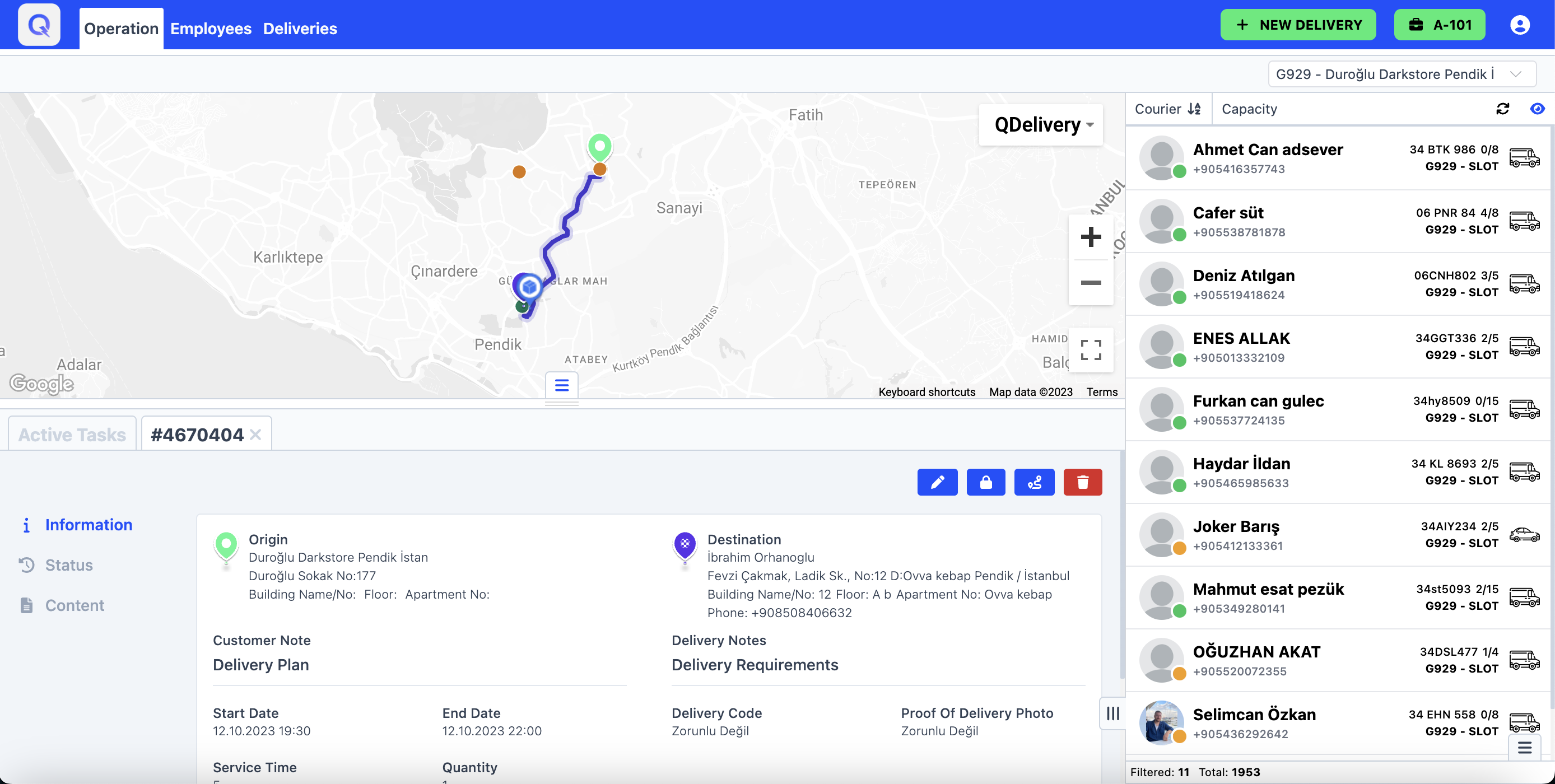Image resolution: width=1555 pixels, height=784 pixels.
Task: Edit the delivery with the pencil icon
Action: [x=938, y=482]
